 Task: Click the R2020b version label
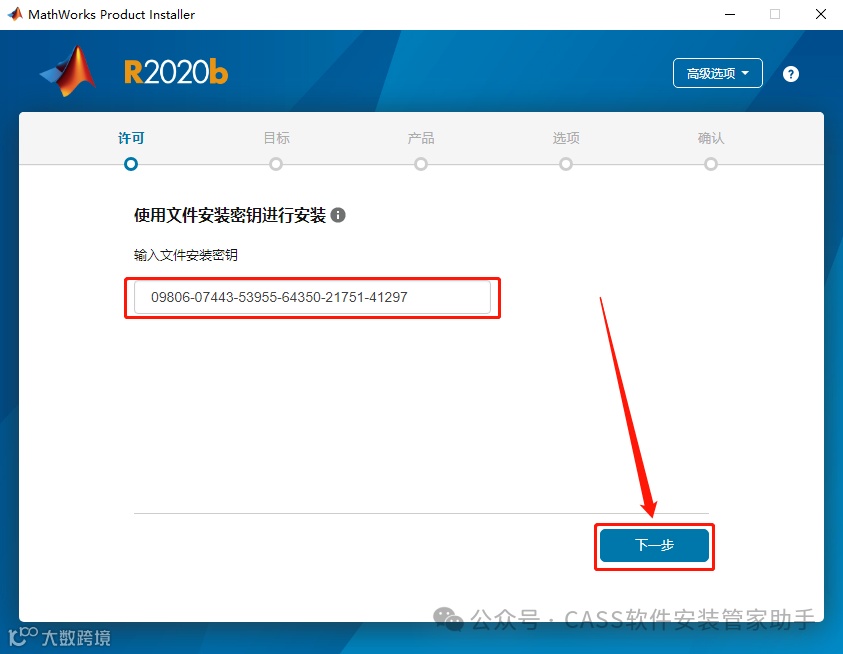[x=176, y=72]
